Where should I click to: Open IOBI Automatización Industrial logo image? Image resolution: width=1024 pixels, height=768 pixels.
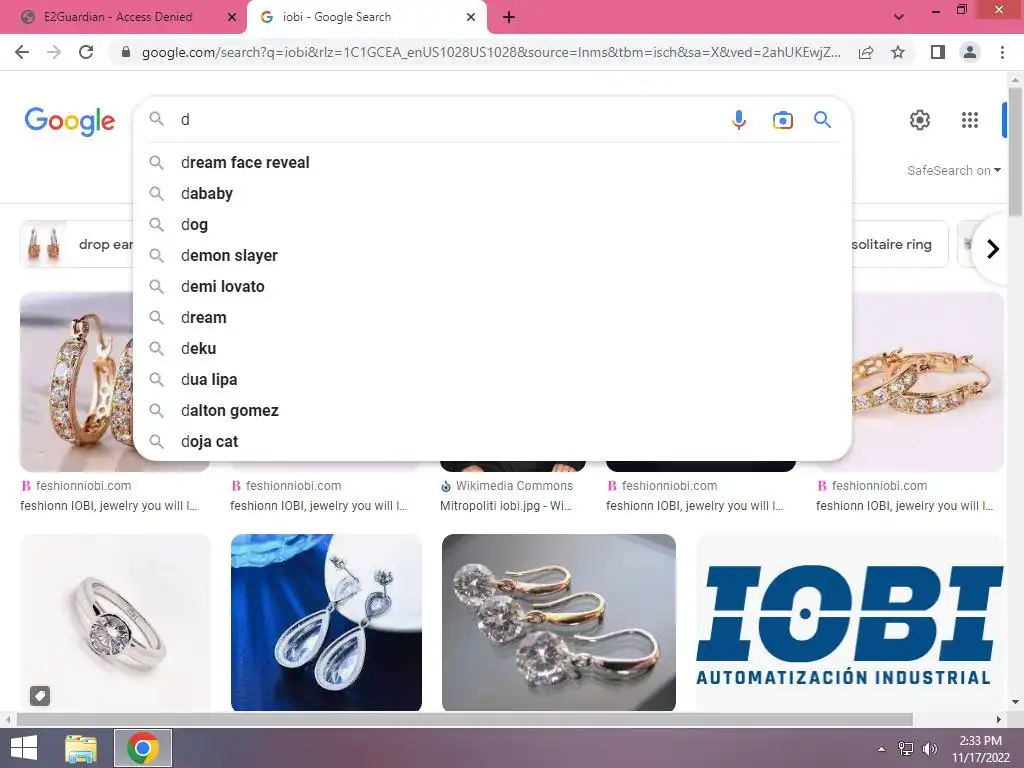tap(850, 622)
